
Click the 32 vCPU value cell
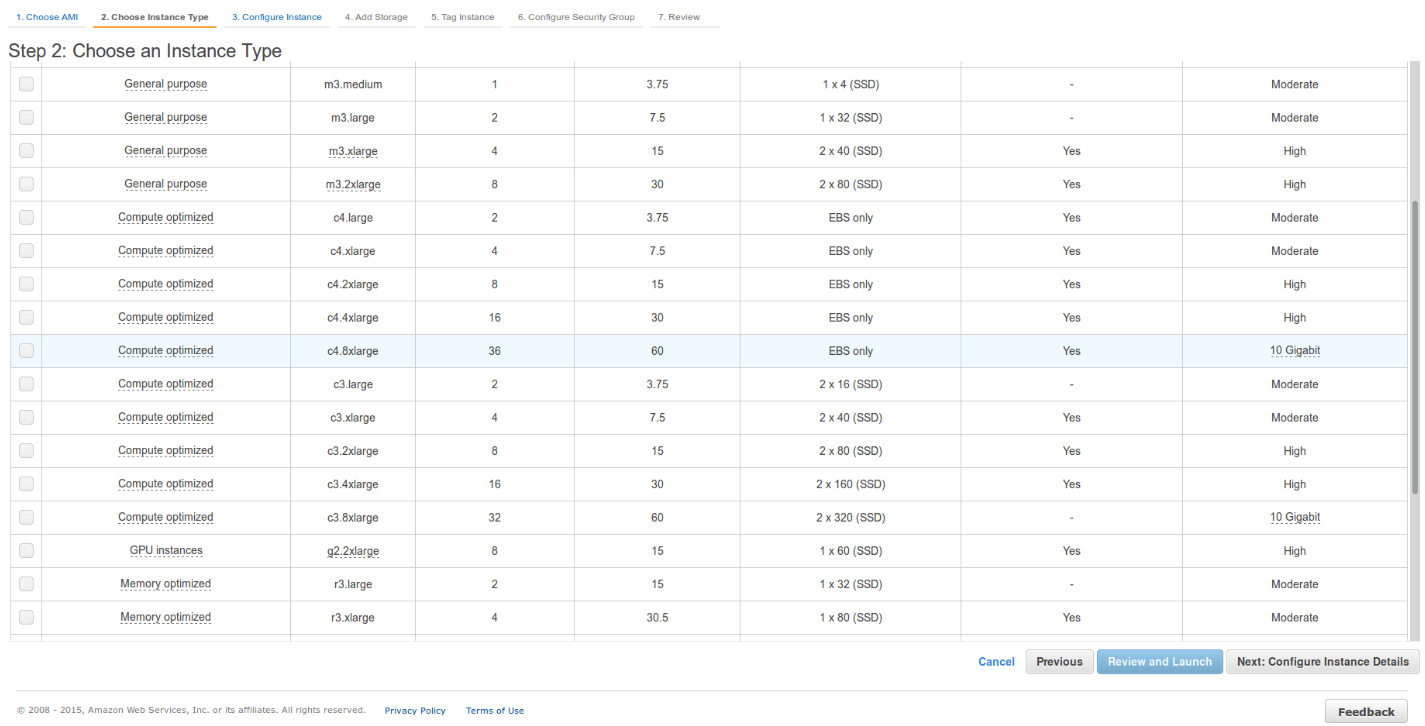click(x=495, y=518)
